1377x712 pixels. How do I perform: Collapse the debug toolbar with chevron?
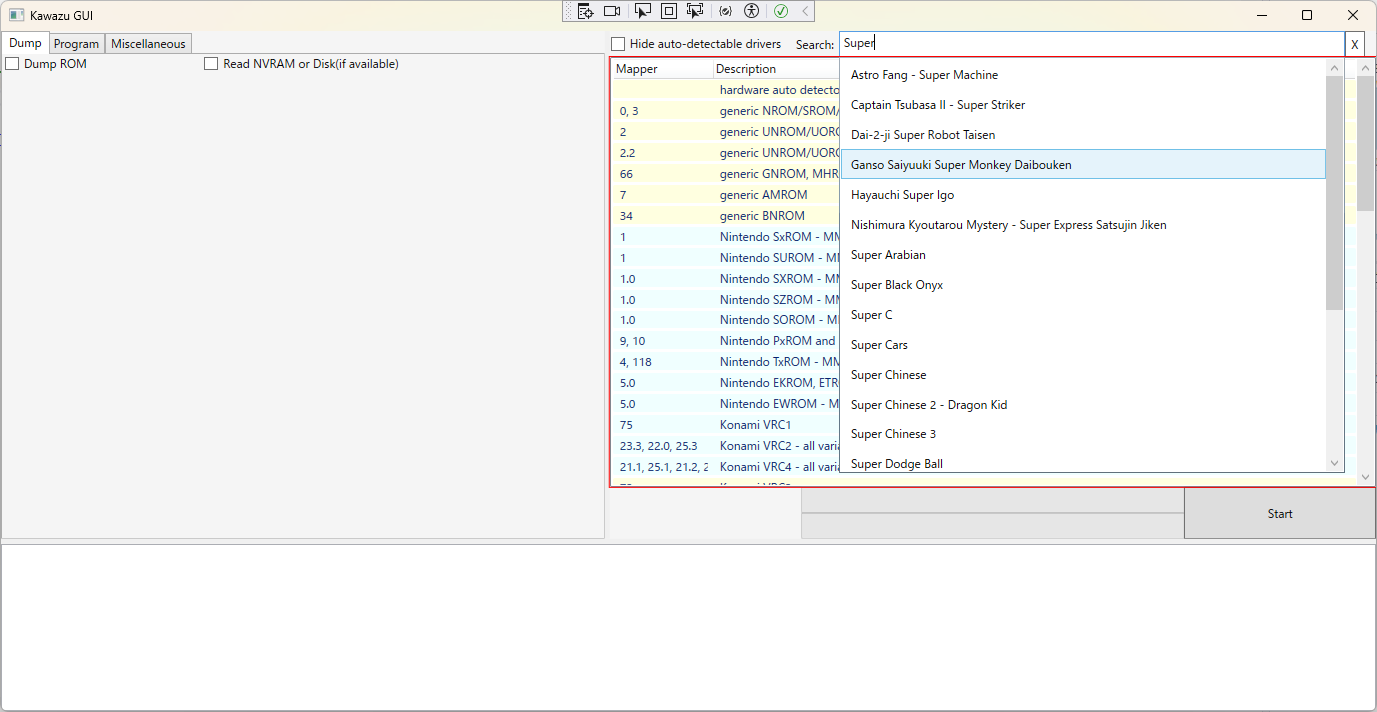pyautogui.click(x=804, y=11)
